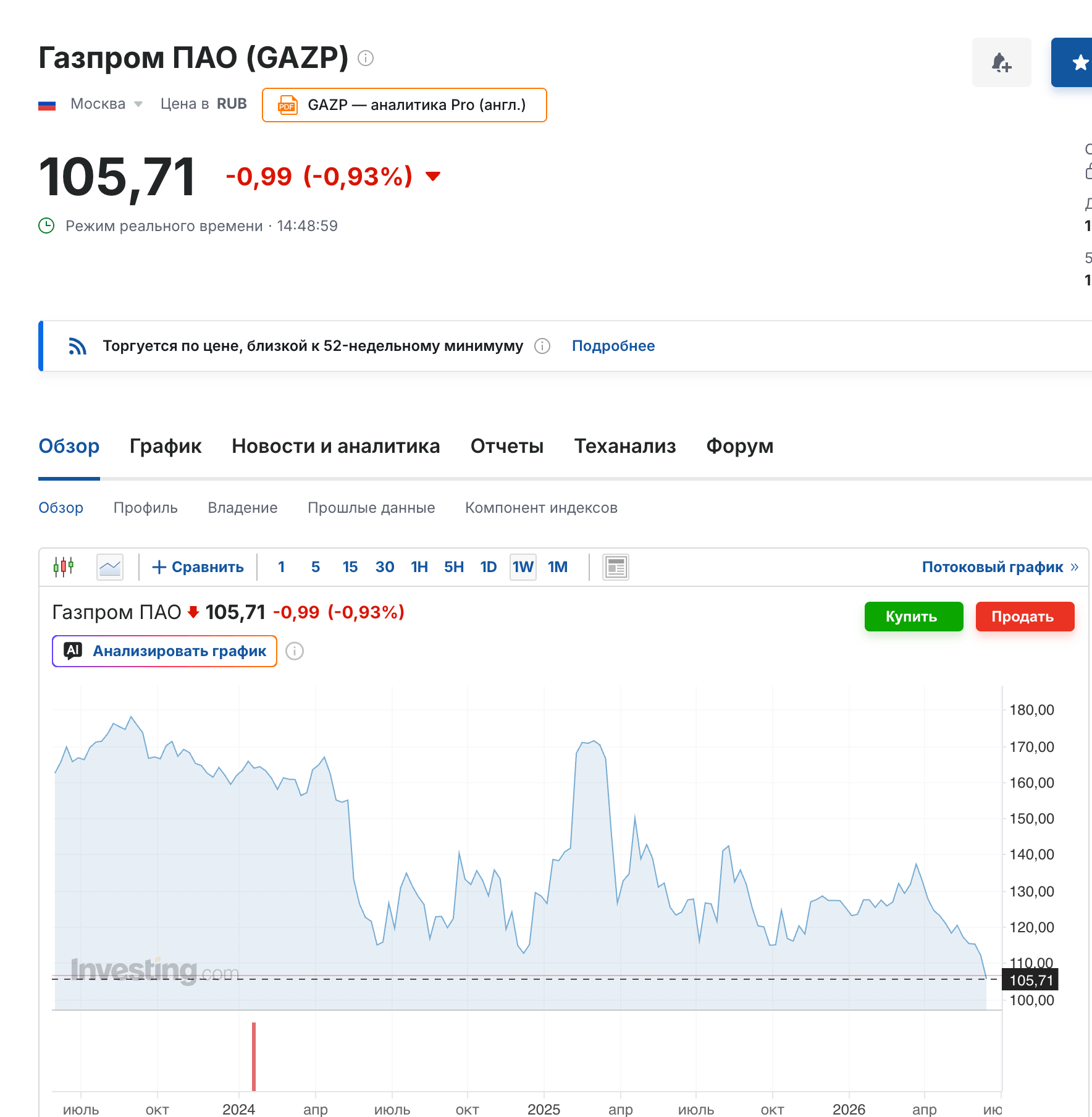Image resolution: width=1092 pixels, height=1117 pixels.
Task: Open the Профиль subtab
Action: [146, 508]
